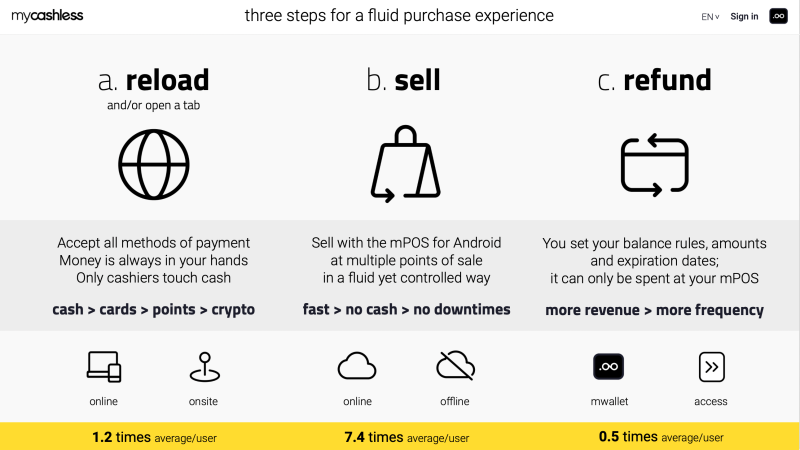Click the 'a. reload' heading
800x450 pixels.
[154, 80]
